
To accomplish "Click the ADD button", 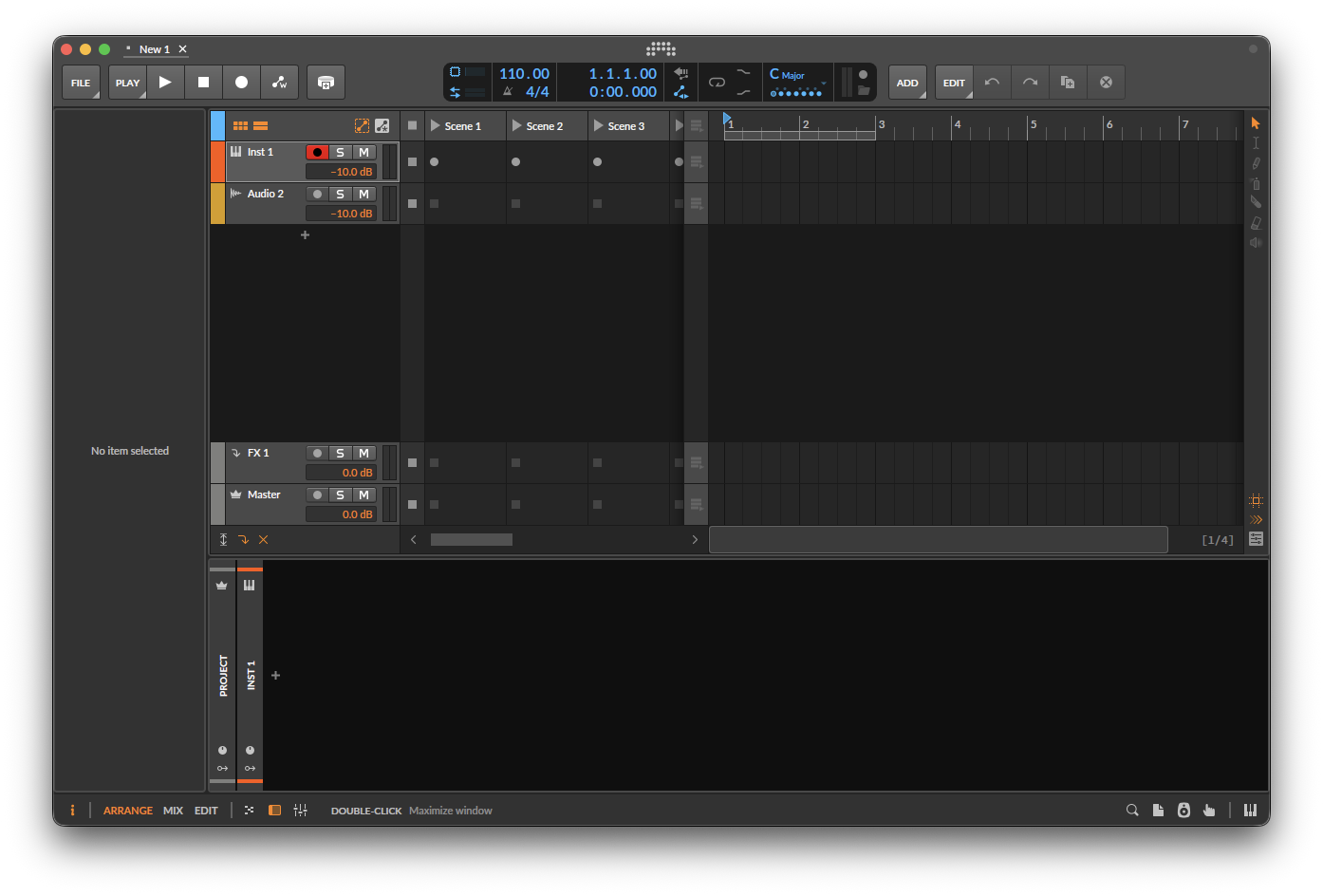I will 907,83.
